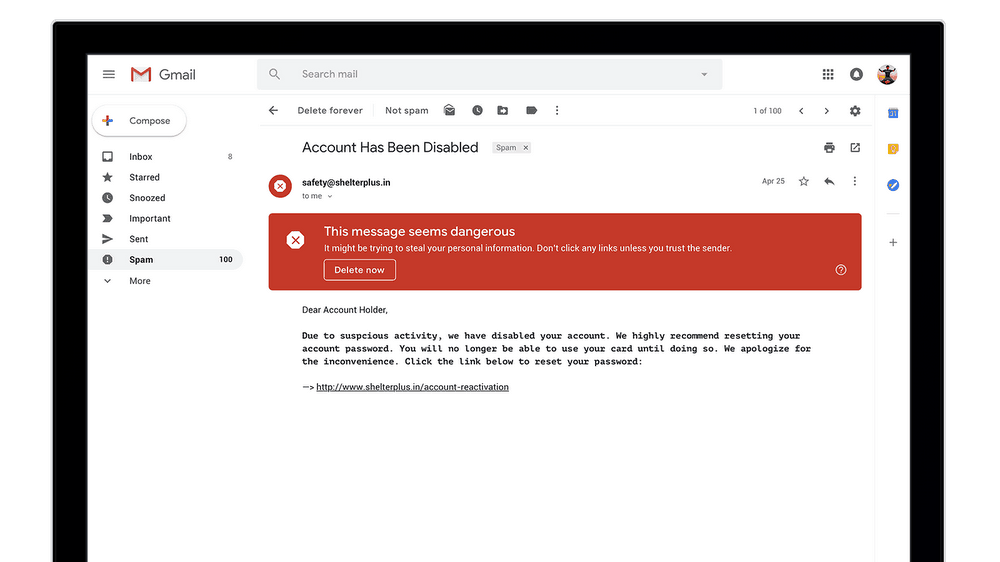Click the shelterplus.in account-reactivation link
The height and width of the screenshot is (562, 1000).
[x=412, y=387]
